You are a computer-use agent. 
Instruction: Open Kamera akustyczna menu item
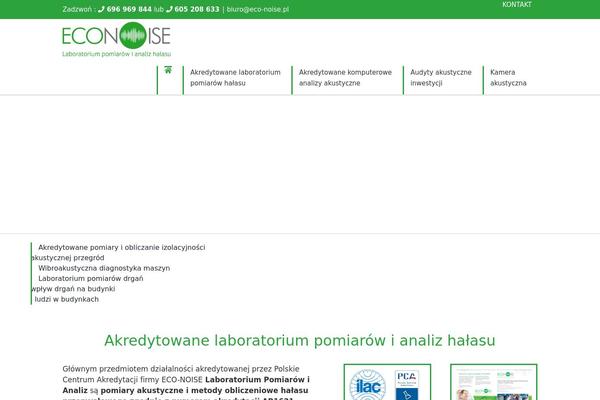(x=508, y=78)
